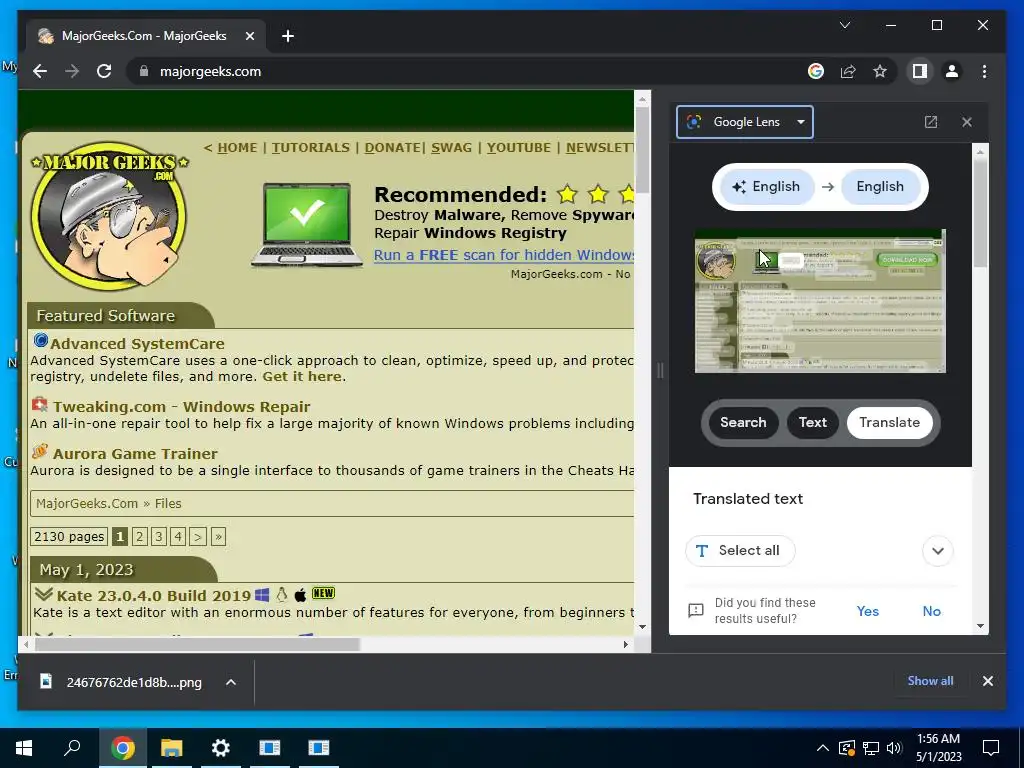Click the Google icon in the address bar

(816, 71)
